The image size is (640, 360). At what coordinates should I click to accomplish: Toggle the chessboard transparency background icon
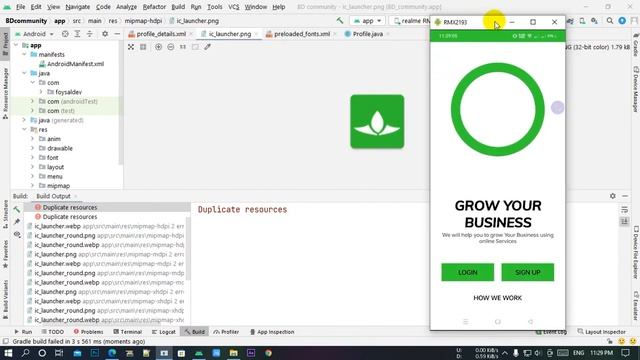click(195, 47)
